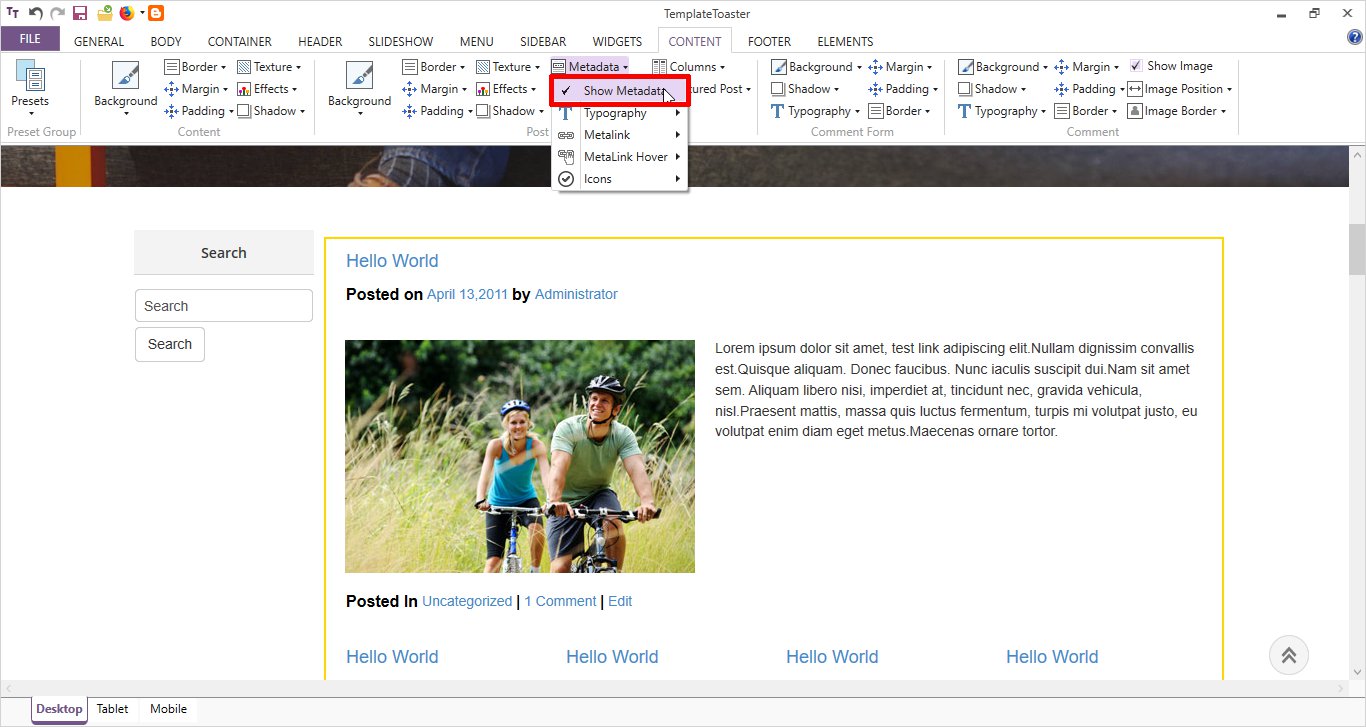Expand the Columns dropdown
Viewport: 1366px width, 727px height.
pos(690,67)
